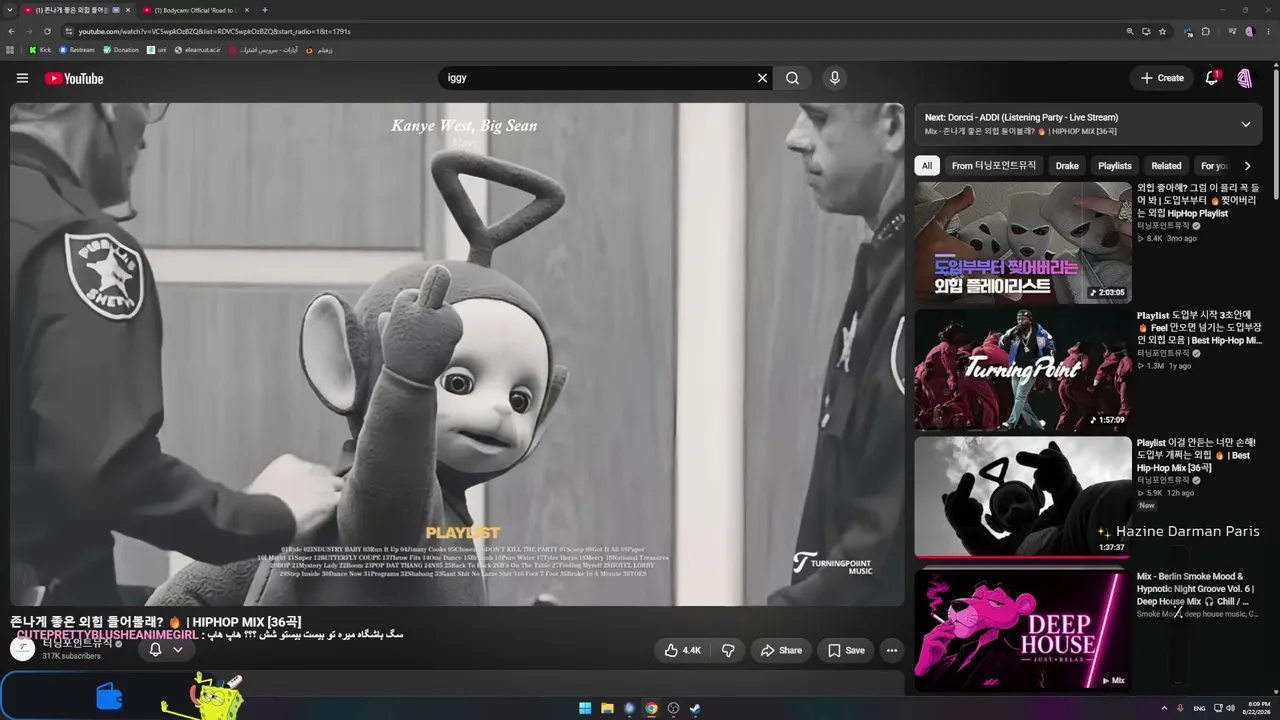This screenshot has height=720, width=1280.
Task: Open the uni bookmark
Action: tap(157, 50)
